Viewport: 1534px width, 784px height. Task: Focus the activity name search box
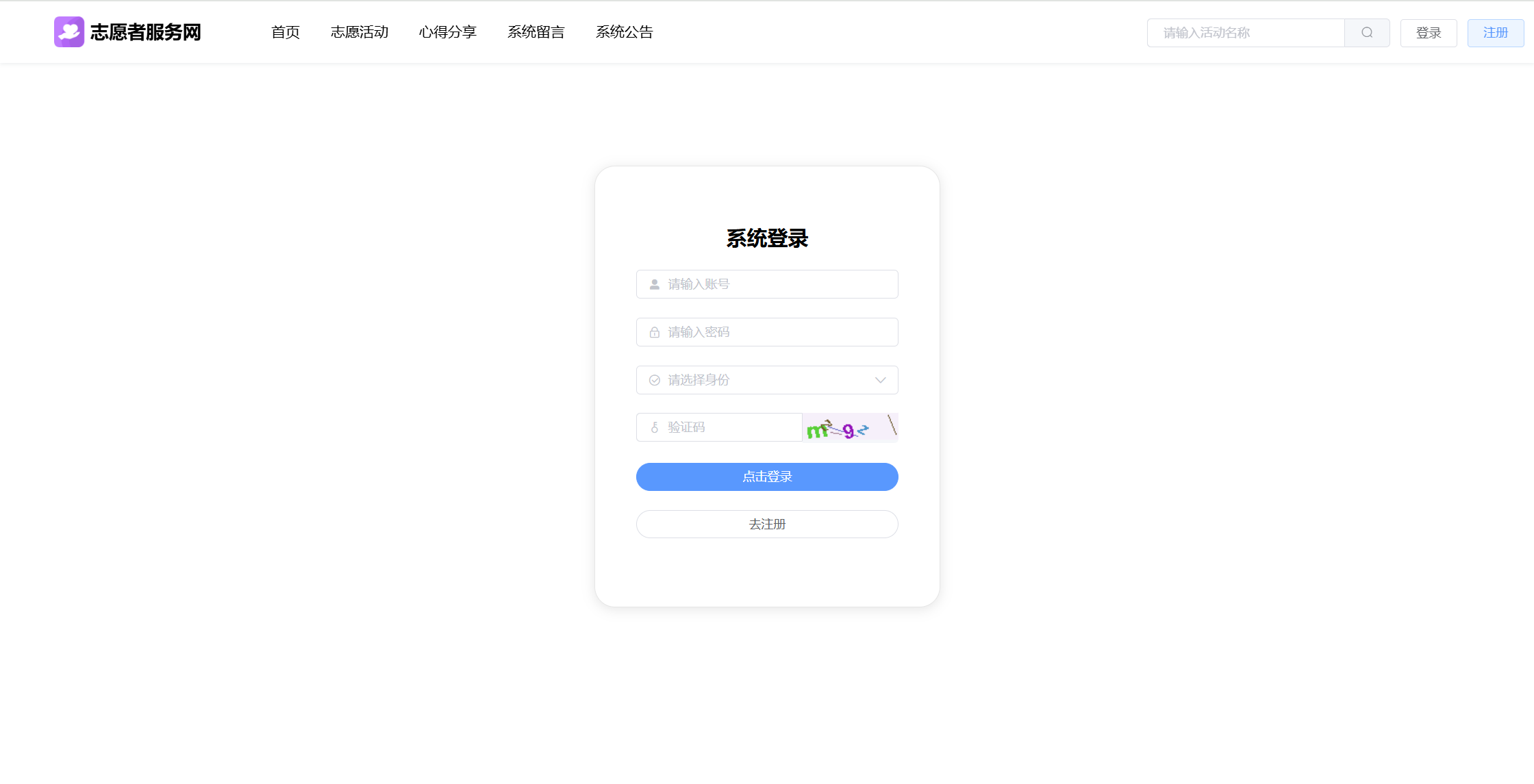pos(1246,33)
